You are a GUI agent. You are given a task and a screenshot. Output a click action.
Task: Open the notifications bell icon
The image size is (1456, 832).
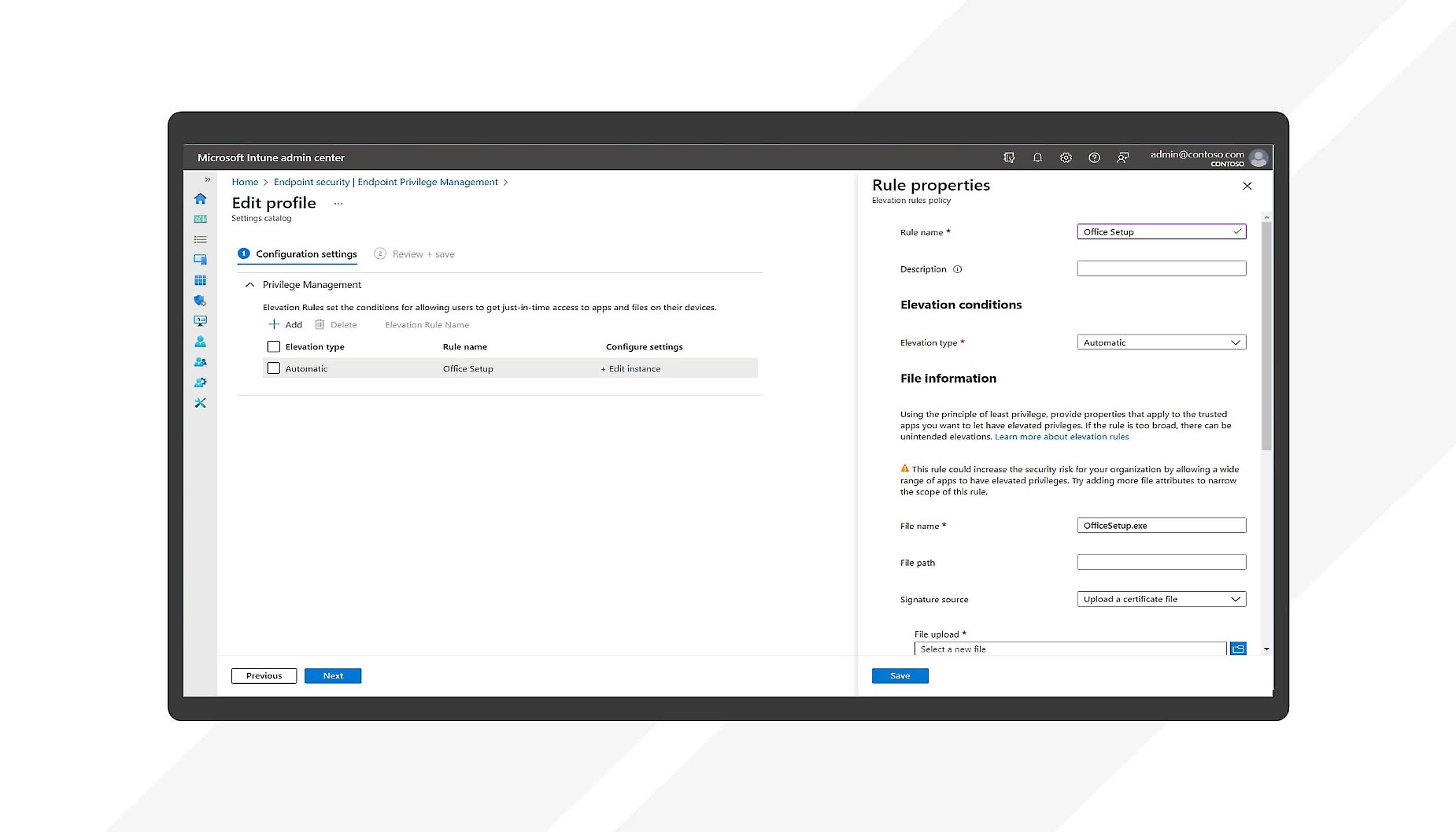pyautogui.click(x=1037, y=158)
